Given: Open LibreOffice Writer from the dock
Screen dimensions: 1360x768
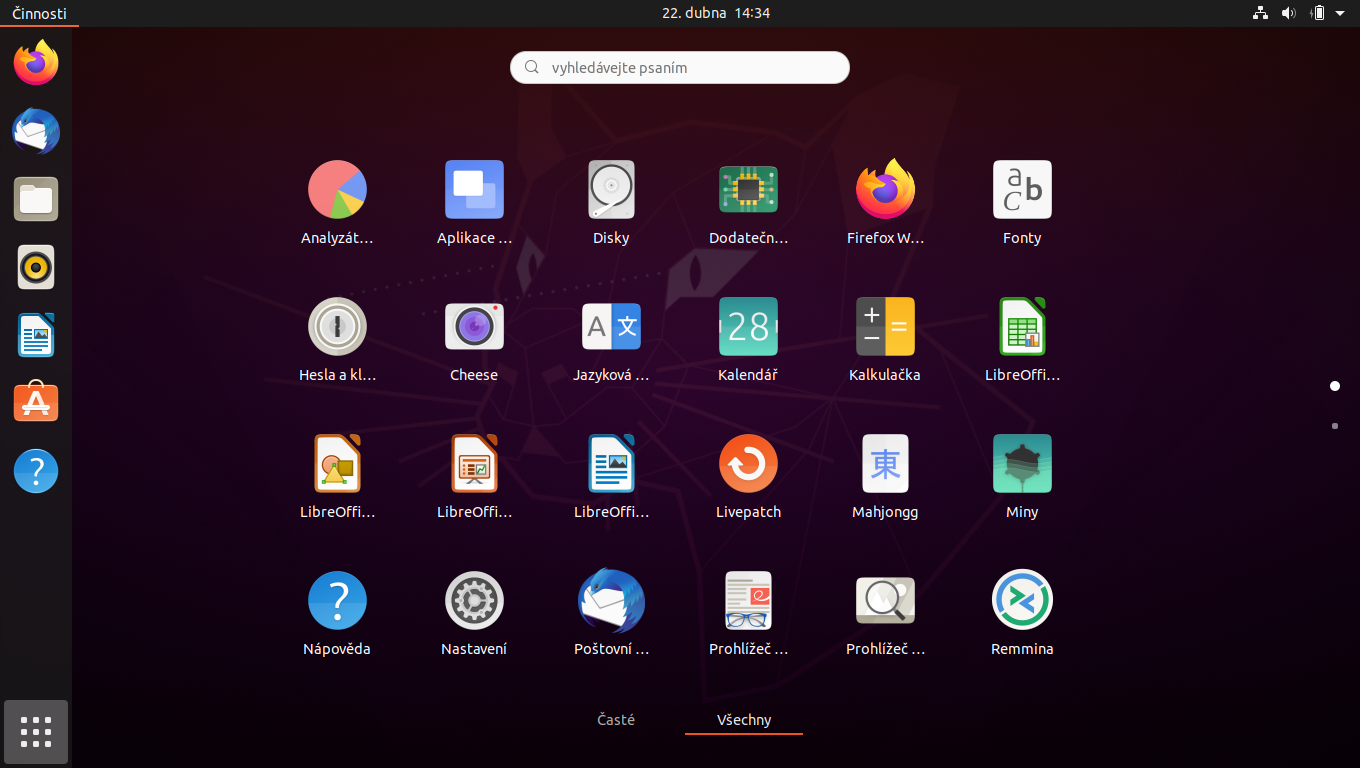Looking at the screenshot, I should (36, 335).
